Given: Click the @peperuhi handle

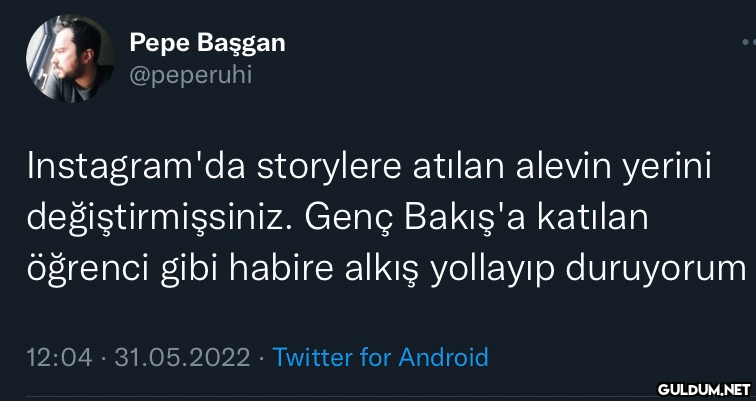Looking at the screenshot, I should 184,76.
